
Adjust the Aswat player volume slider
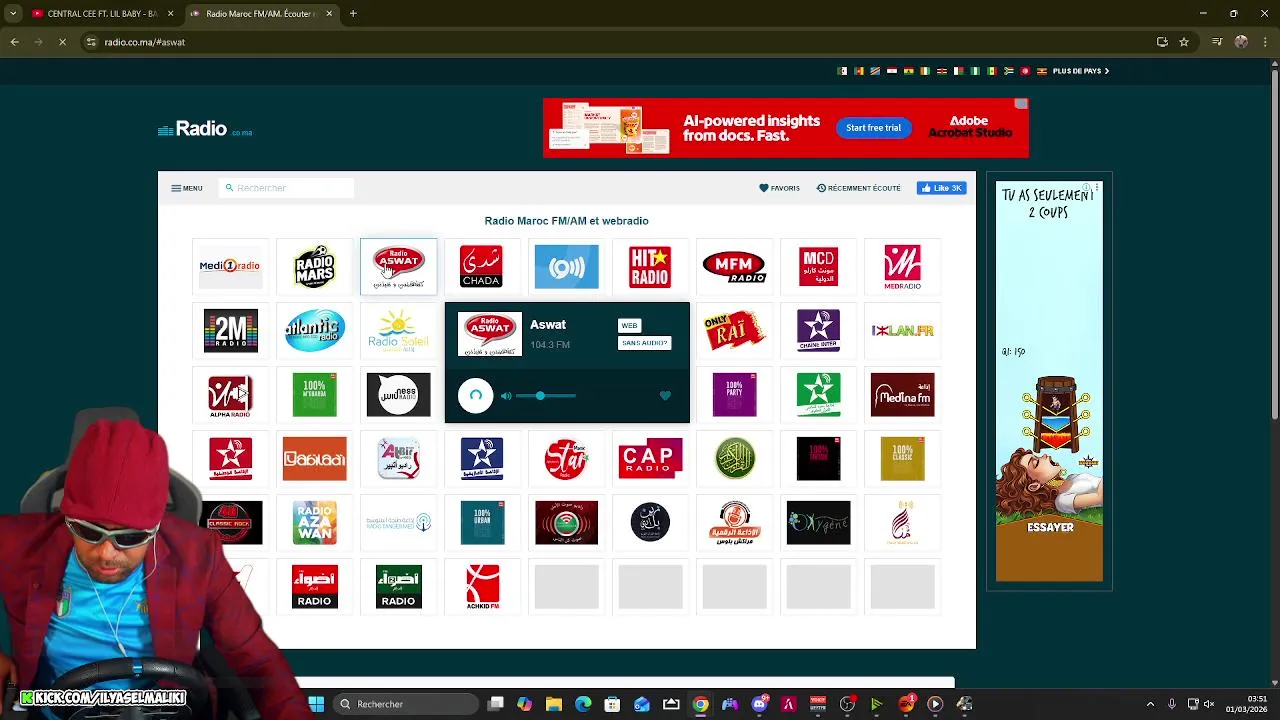click(546, 396)
